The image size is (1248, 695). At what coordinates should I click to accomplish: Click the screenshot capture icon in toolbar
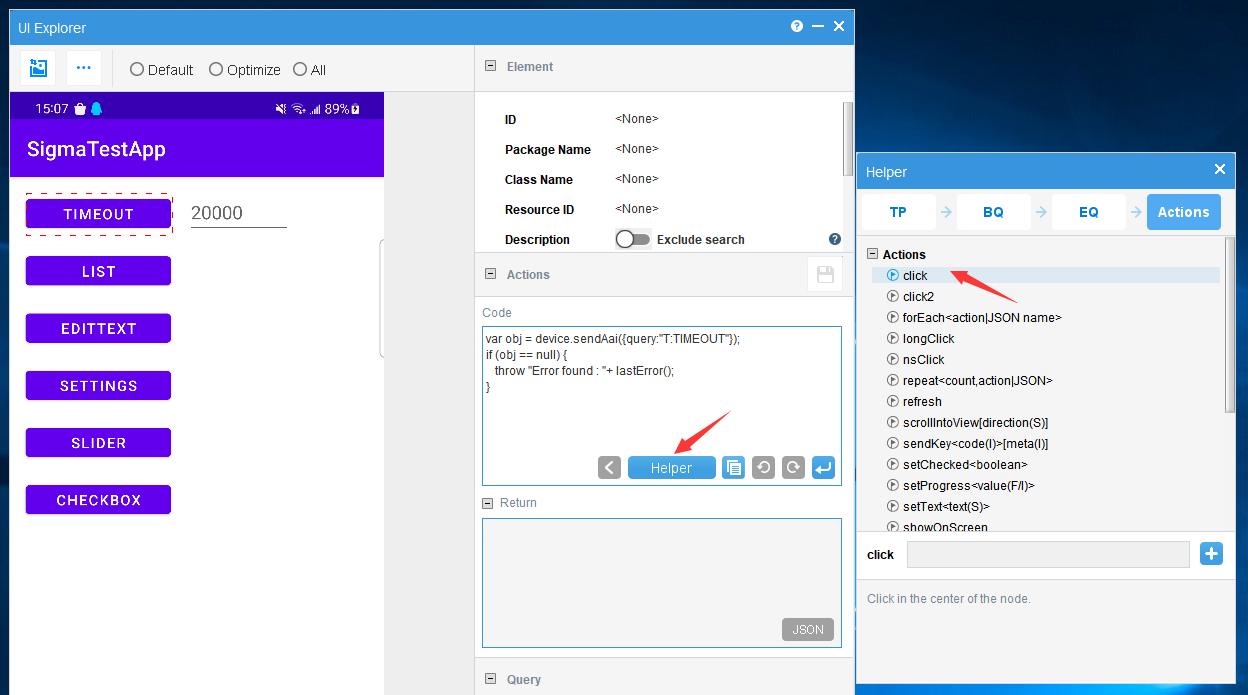[38, 68]
